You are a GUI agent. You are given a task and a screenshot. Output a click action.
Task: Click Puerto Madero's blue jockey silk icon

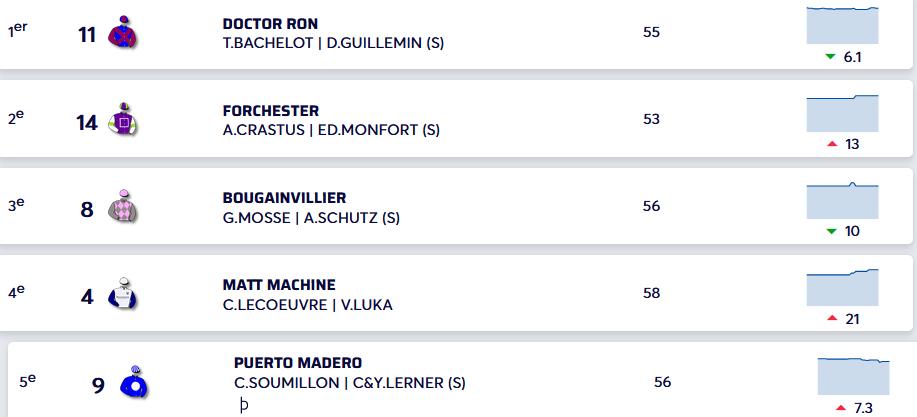133,382
